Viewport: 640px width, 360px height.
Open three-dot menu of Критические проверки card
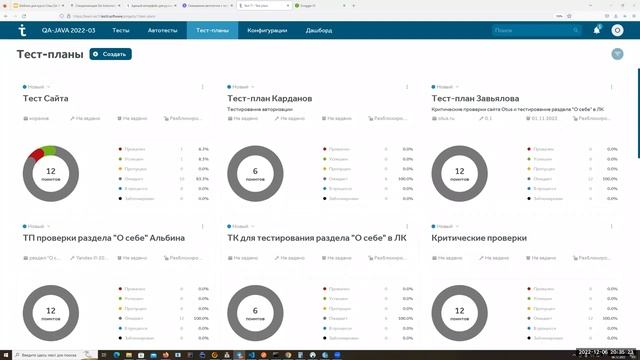611,226
